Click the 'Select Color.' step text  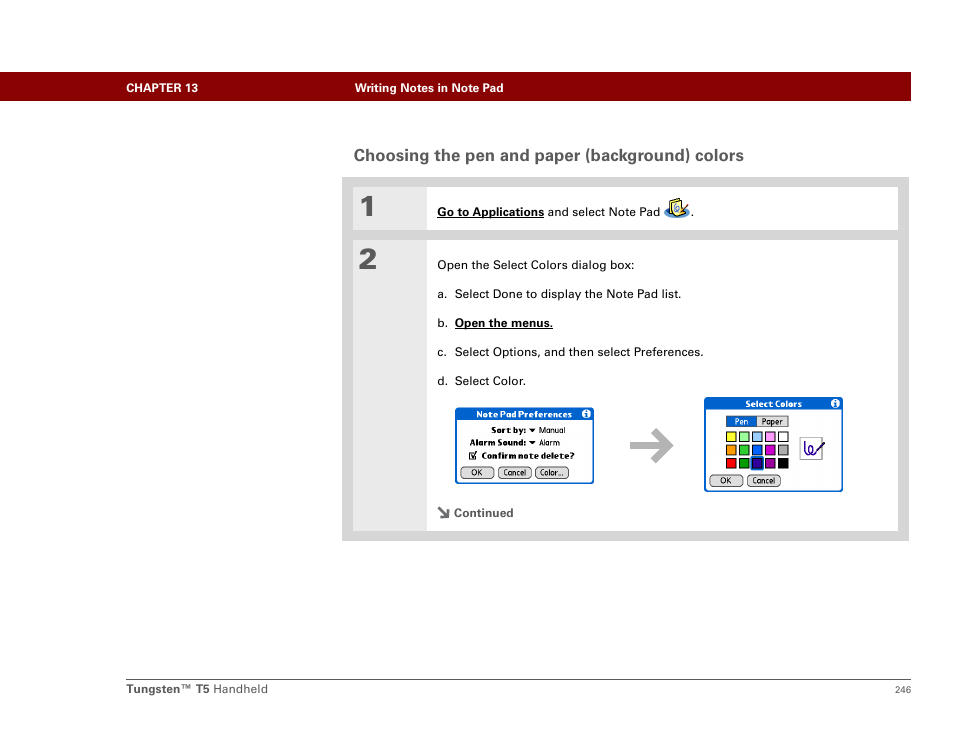tap(490, 381)
